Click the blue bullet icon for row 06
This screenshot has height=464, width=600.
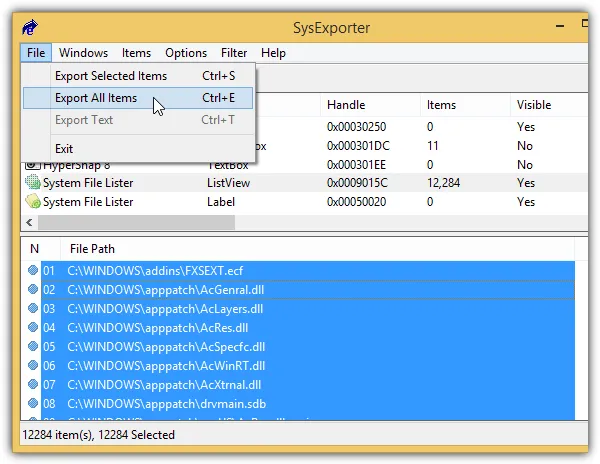click(x=33, y=365)
